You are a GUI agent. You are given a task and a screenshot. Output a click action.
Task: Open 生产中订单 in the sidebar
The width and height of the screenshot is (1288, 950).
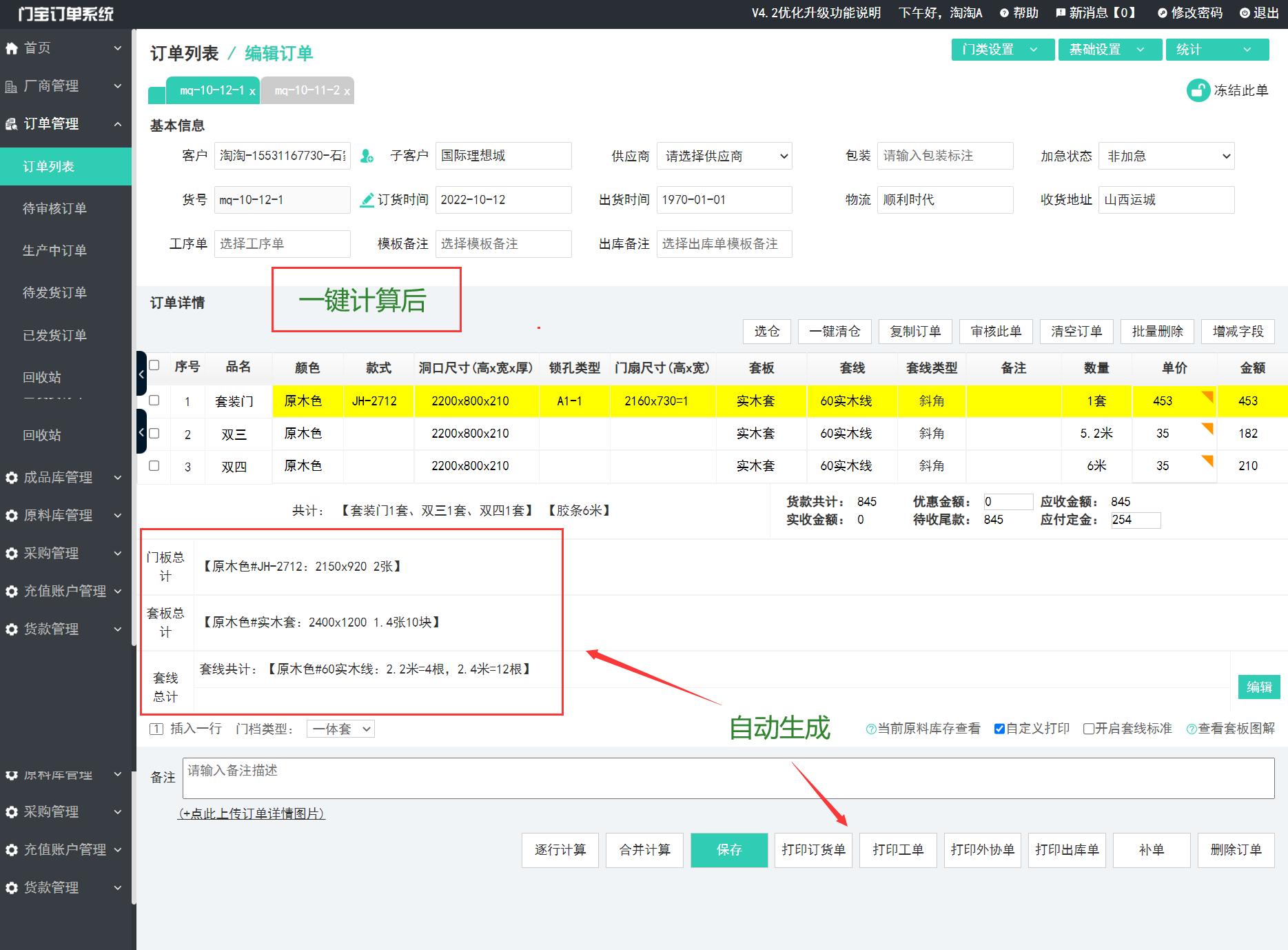click(55, 250)
